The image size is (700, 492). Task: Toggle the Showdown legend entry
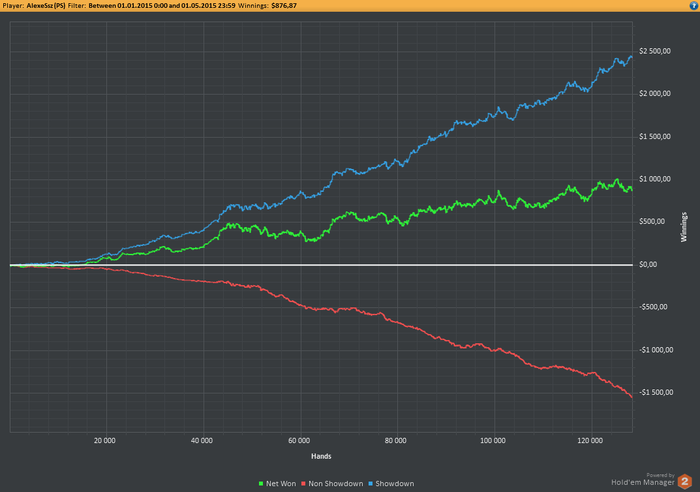(391, 484)
